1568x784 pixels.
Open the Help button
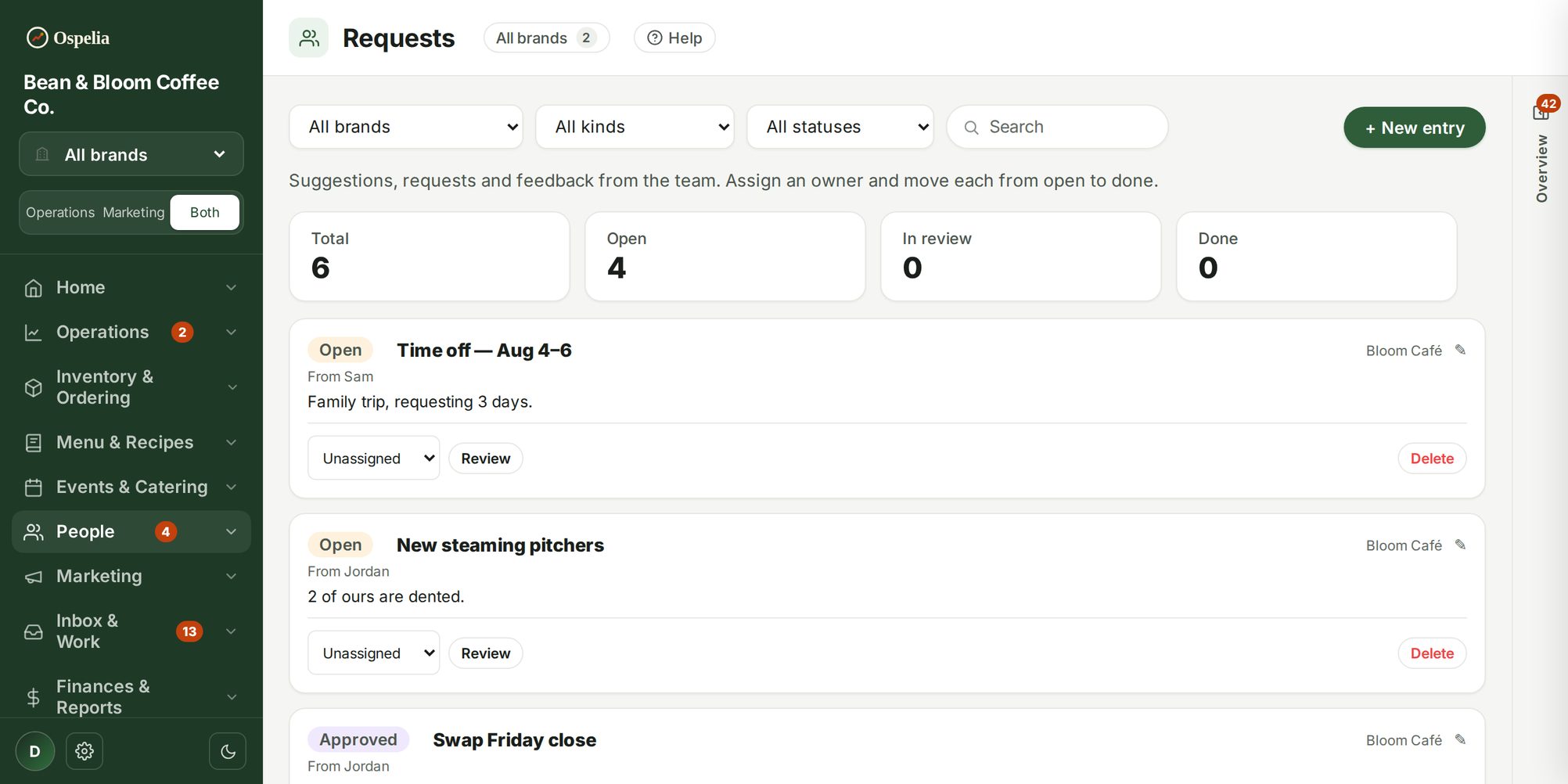674,38
